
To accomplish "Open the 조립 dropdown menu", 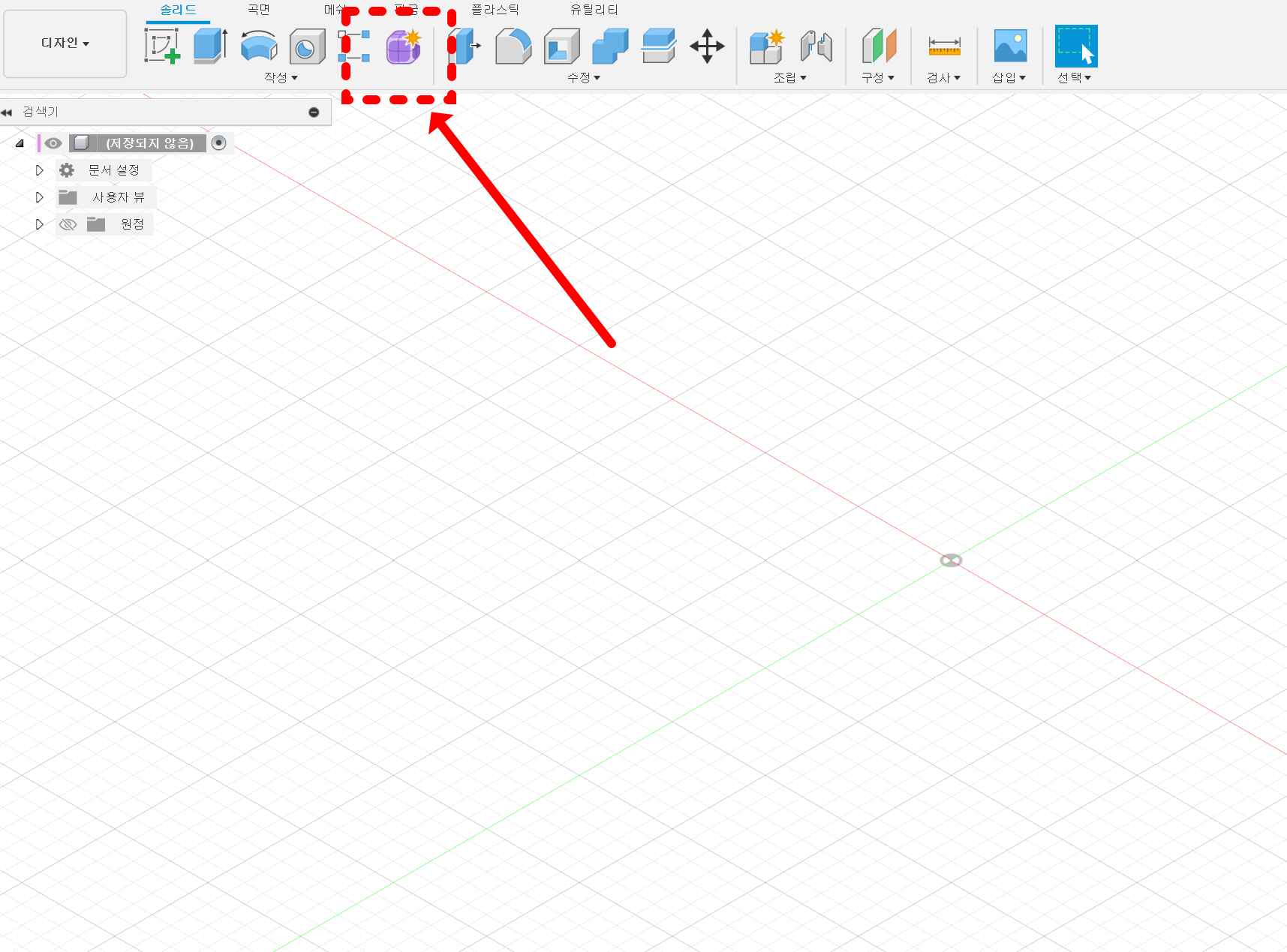I will [790, 77].
